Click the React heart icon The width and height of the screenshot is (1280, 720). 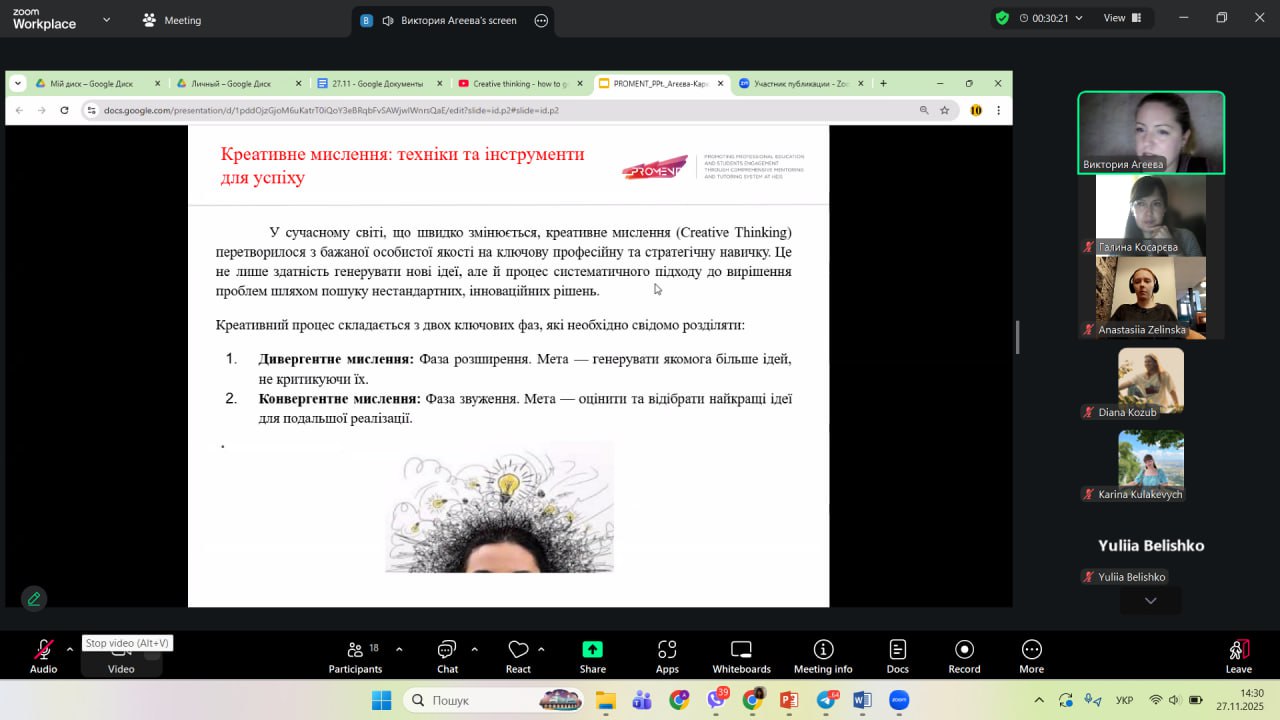pyautogui.click(x=518, y=656)
